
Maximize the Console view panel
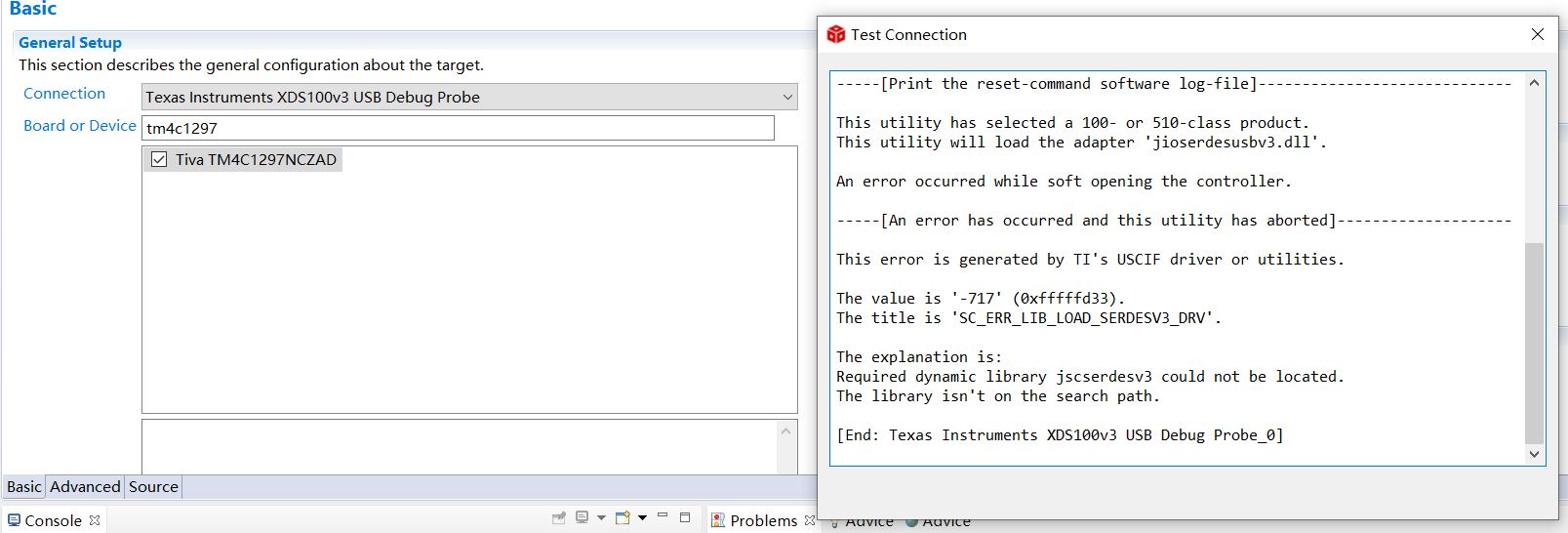click(685, 517)
